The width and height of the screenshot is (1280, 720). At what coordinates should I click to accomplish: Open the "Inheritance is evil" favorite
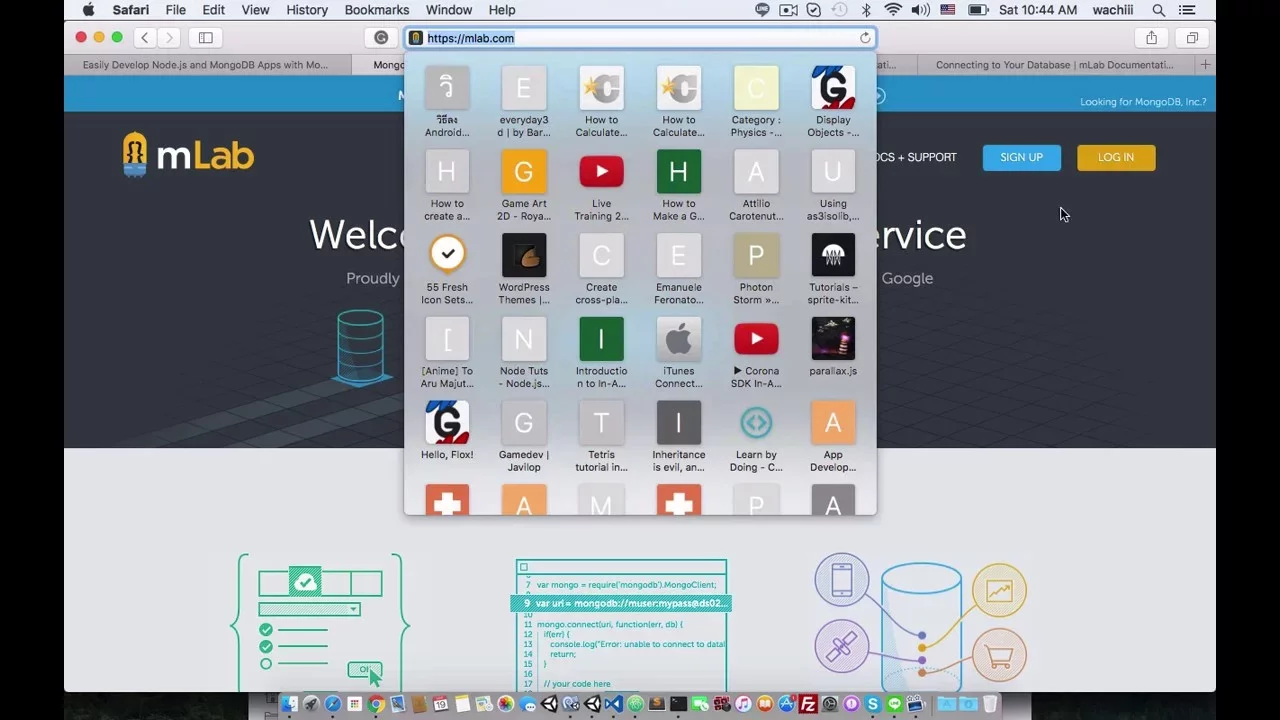(x=679, y=423)
